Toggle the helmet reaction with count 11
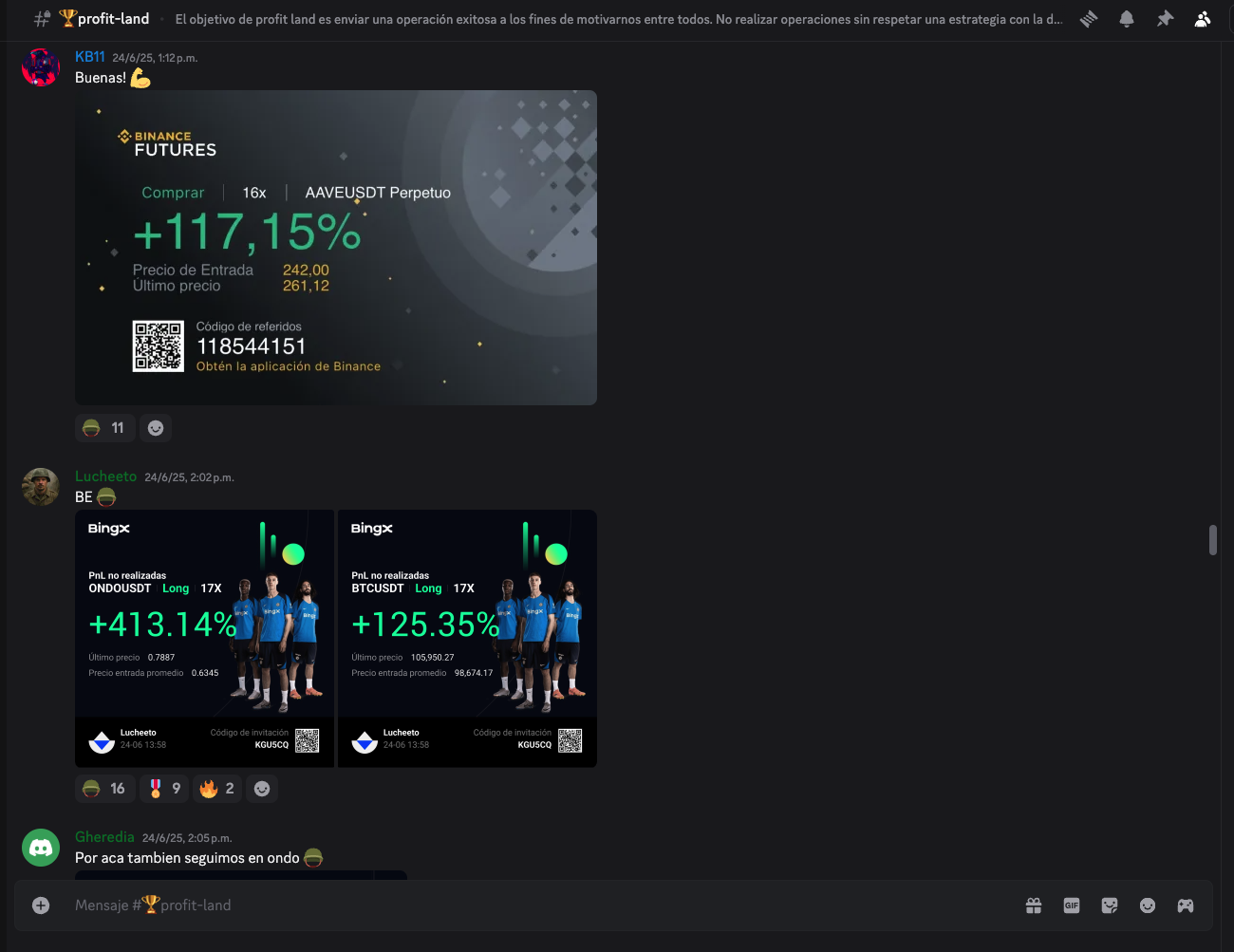This screenshot has height=952, width=1234. click(104, 428)
